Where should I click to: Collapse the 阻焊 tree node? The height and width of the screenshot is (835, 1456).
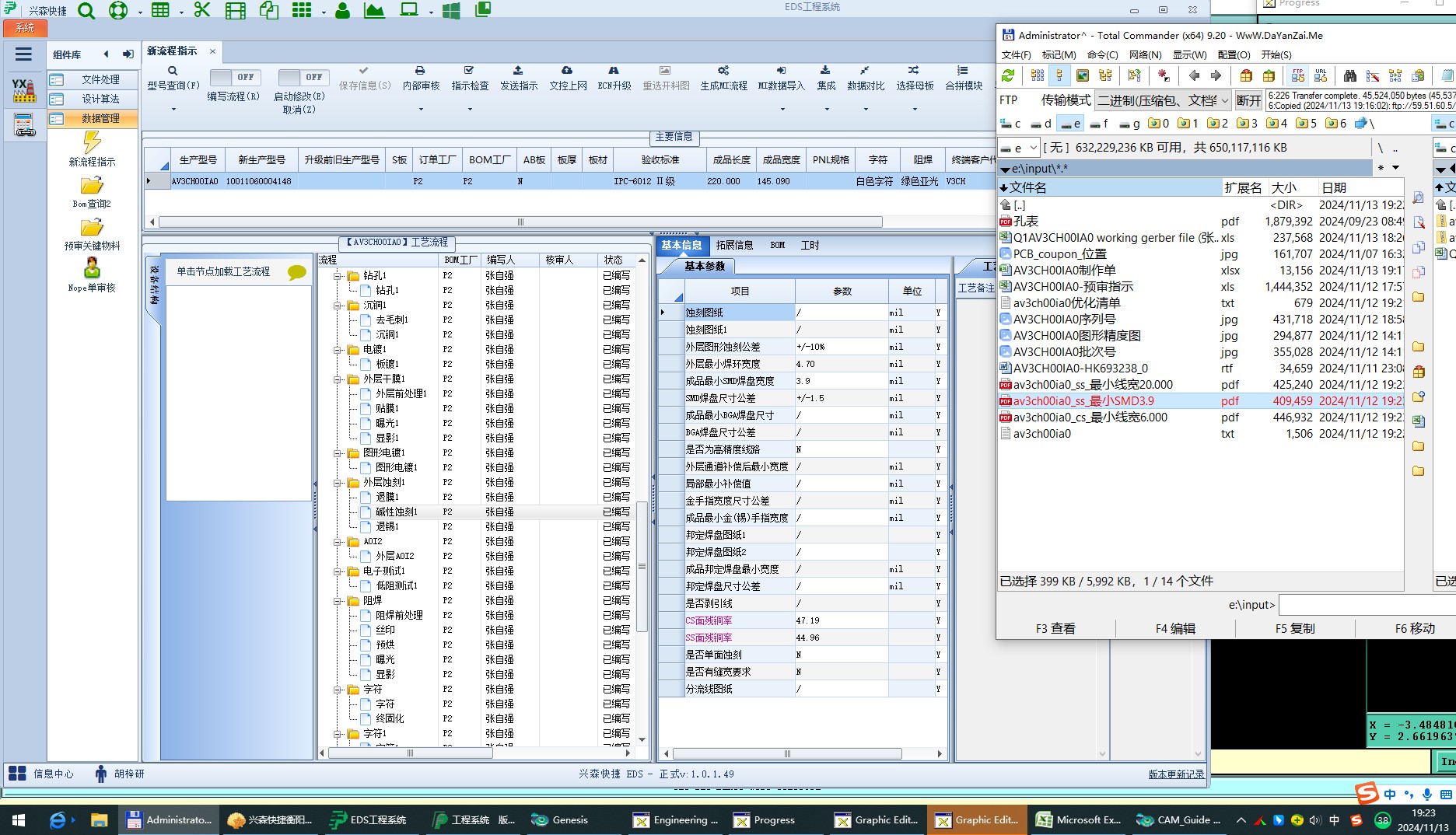tap(338, 601)
